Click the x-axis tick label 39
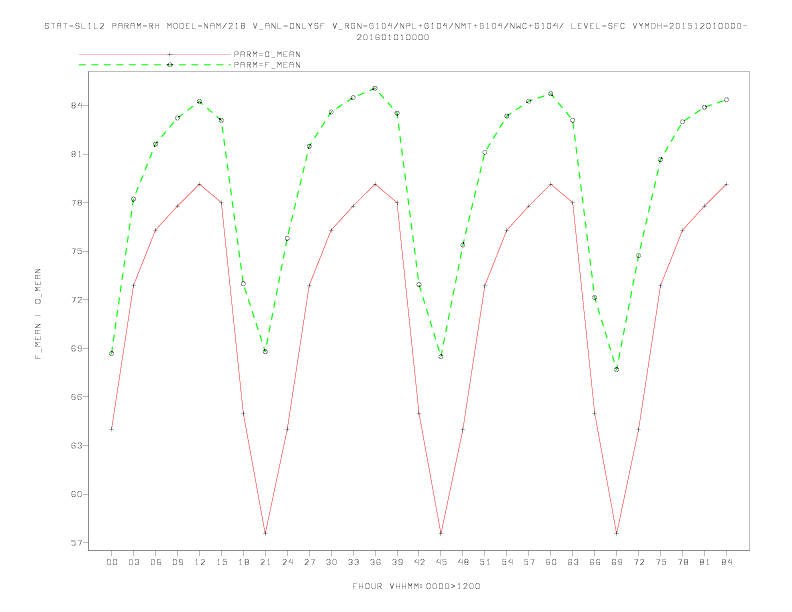This screenshot has height=612, width=792. point(397,562)
